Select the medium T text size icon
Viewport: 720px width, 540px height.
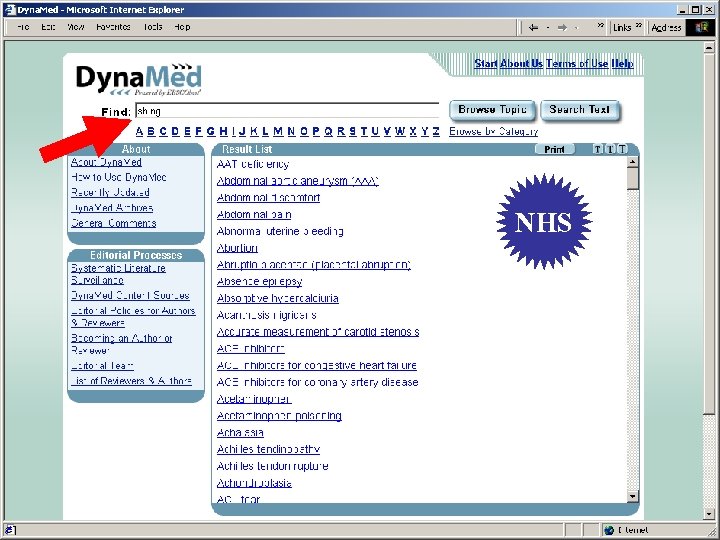point(610,149)
